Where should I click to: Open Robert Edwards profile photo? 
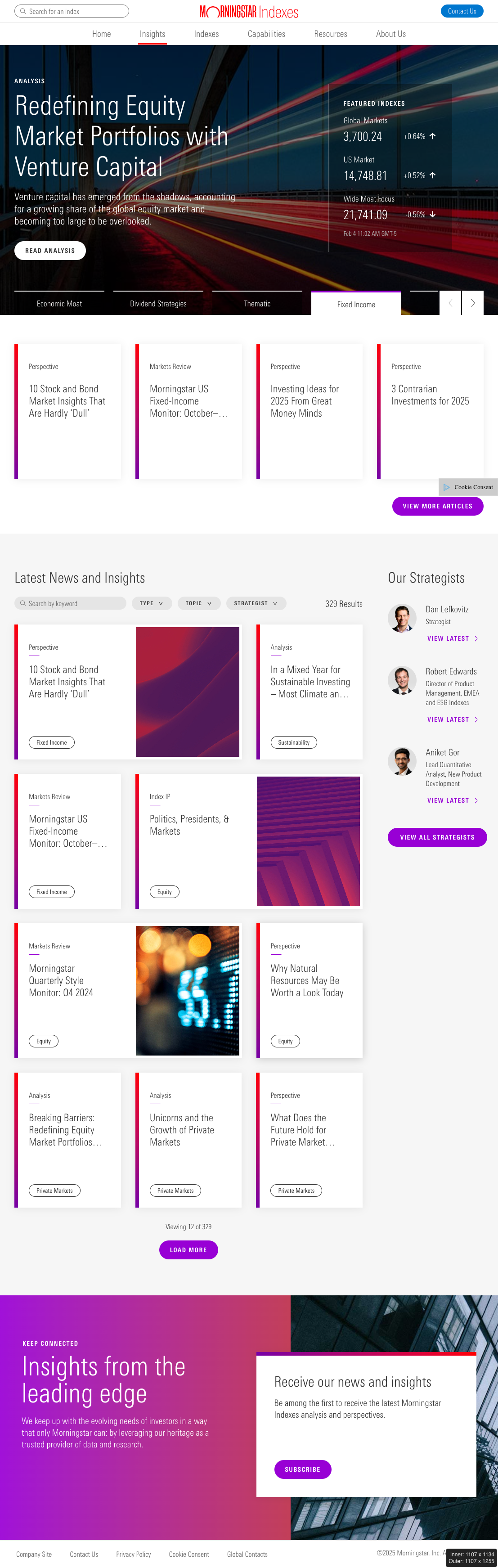[402, 681]
